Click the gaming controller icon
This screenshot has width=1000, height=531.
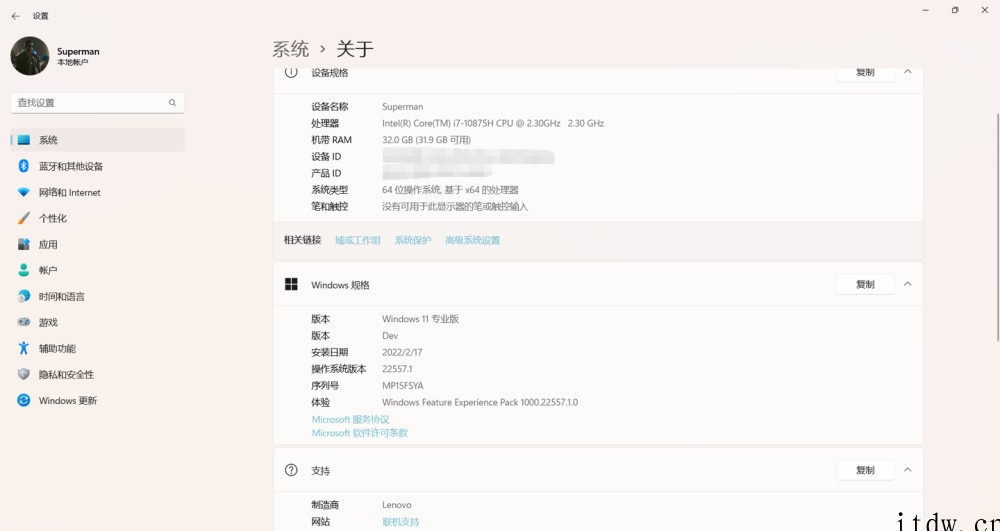pyautogui.click(x=24, y=323)
